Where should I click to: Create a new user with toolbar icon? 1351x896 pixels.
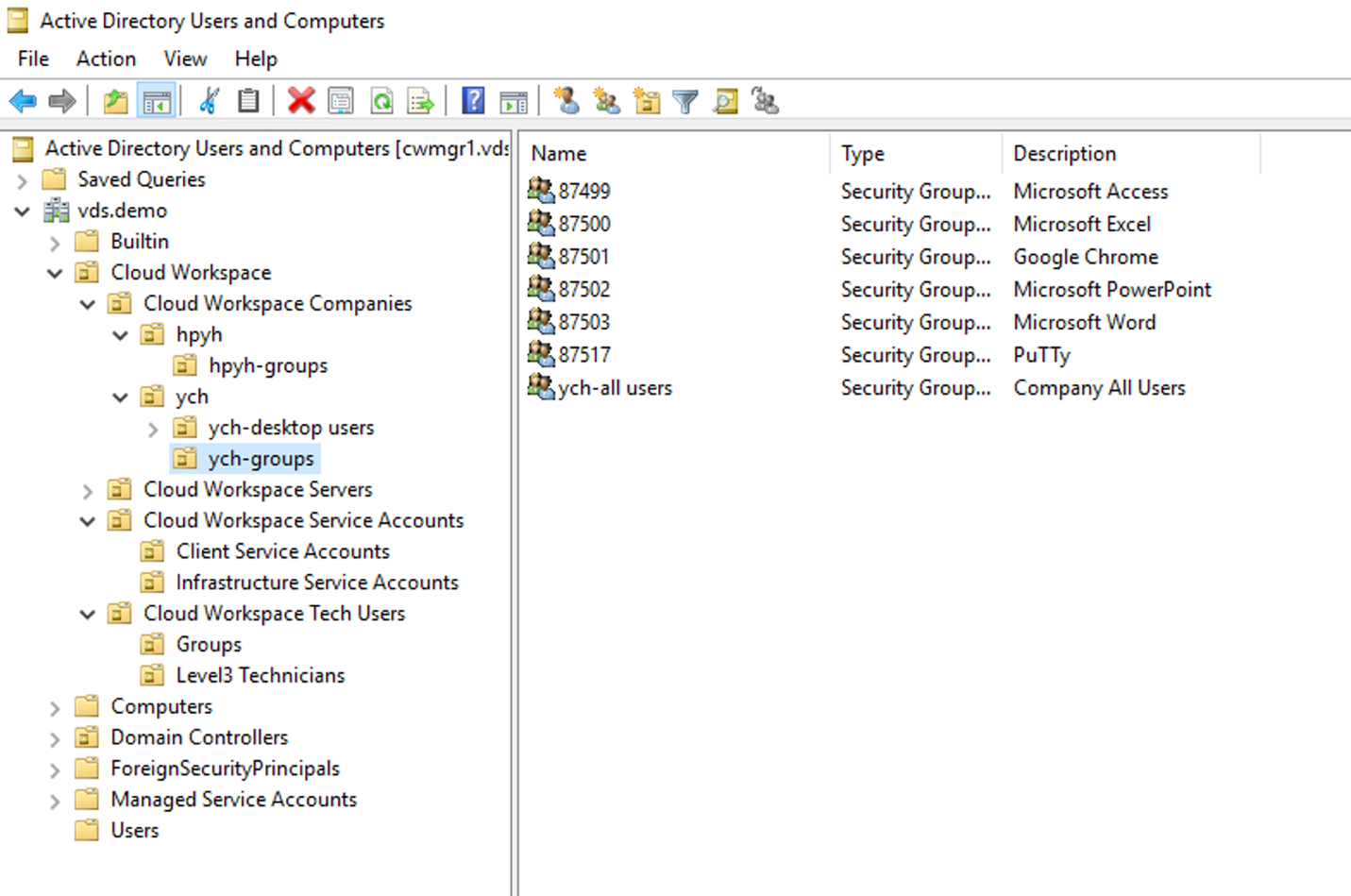566,101
